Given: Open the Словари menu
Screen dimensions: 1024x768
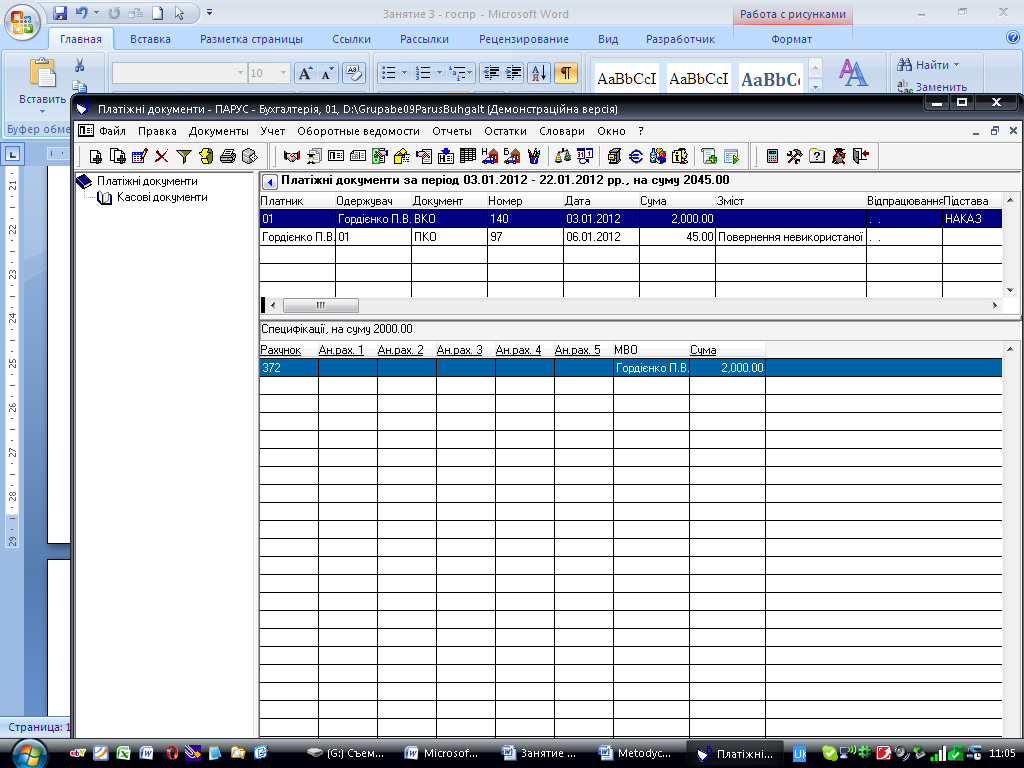Looking at the screenshot, I should pyautogui.click(x=562, y=131).
